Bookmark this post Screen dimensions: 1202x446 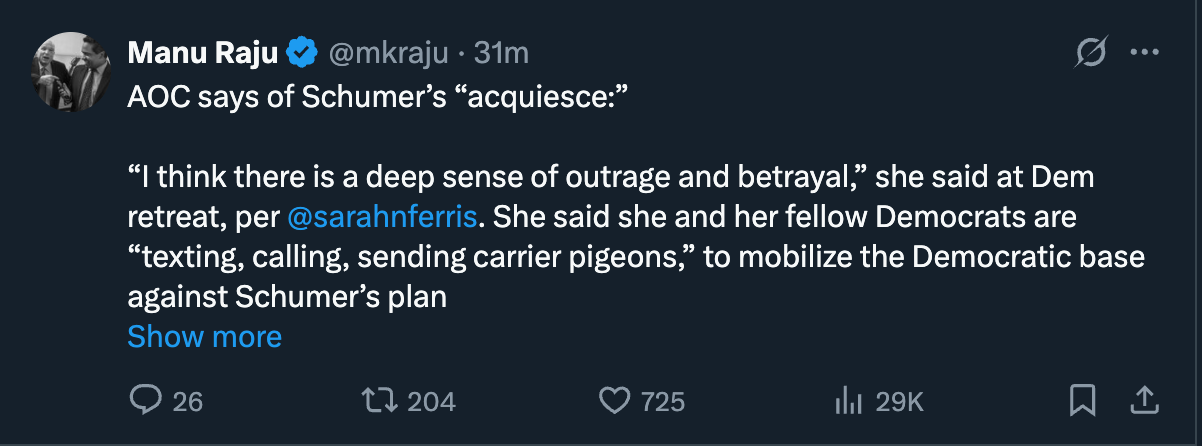click(x=1083, y=401)
